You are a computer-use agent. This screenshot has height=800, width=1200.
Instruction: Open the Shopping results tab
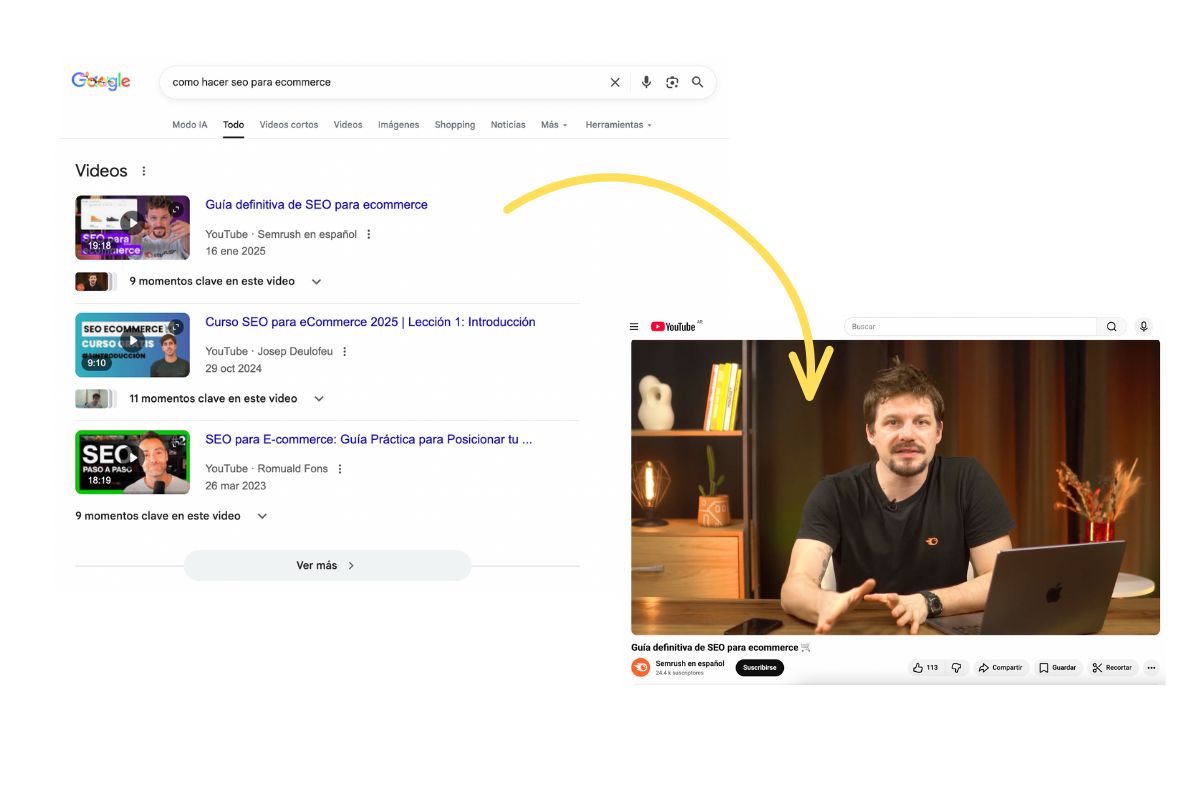click(x=455, y=124)
